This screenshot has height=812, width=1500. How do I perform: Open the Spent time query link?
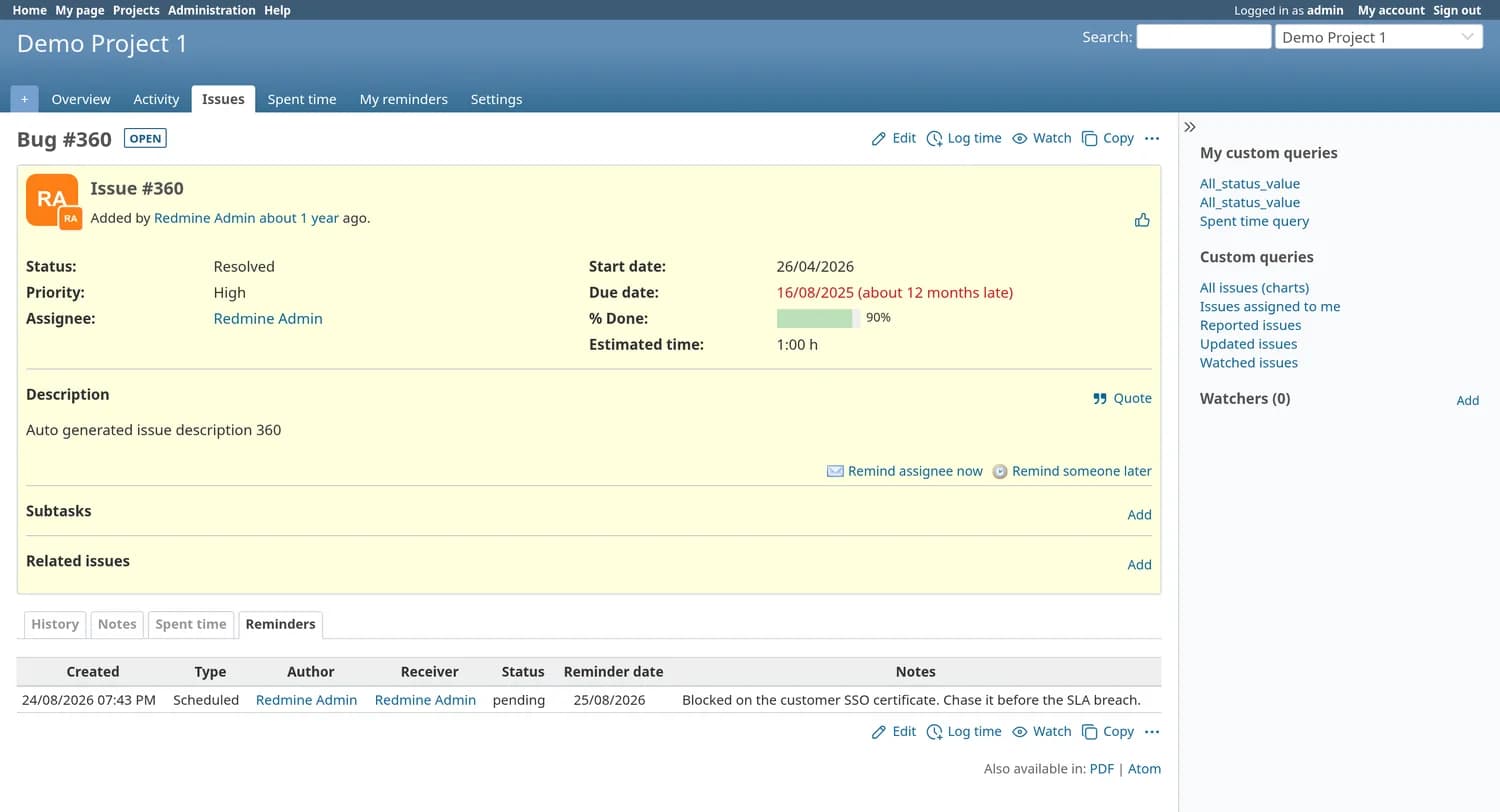click(x=1254, y=222)
